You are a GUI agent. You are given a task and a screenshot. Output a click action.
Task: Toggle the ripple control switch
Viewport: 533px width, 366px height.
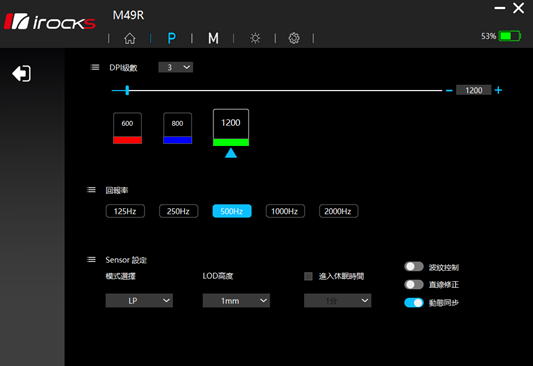[414, 267]
